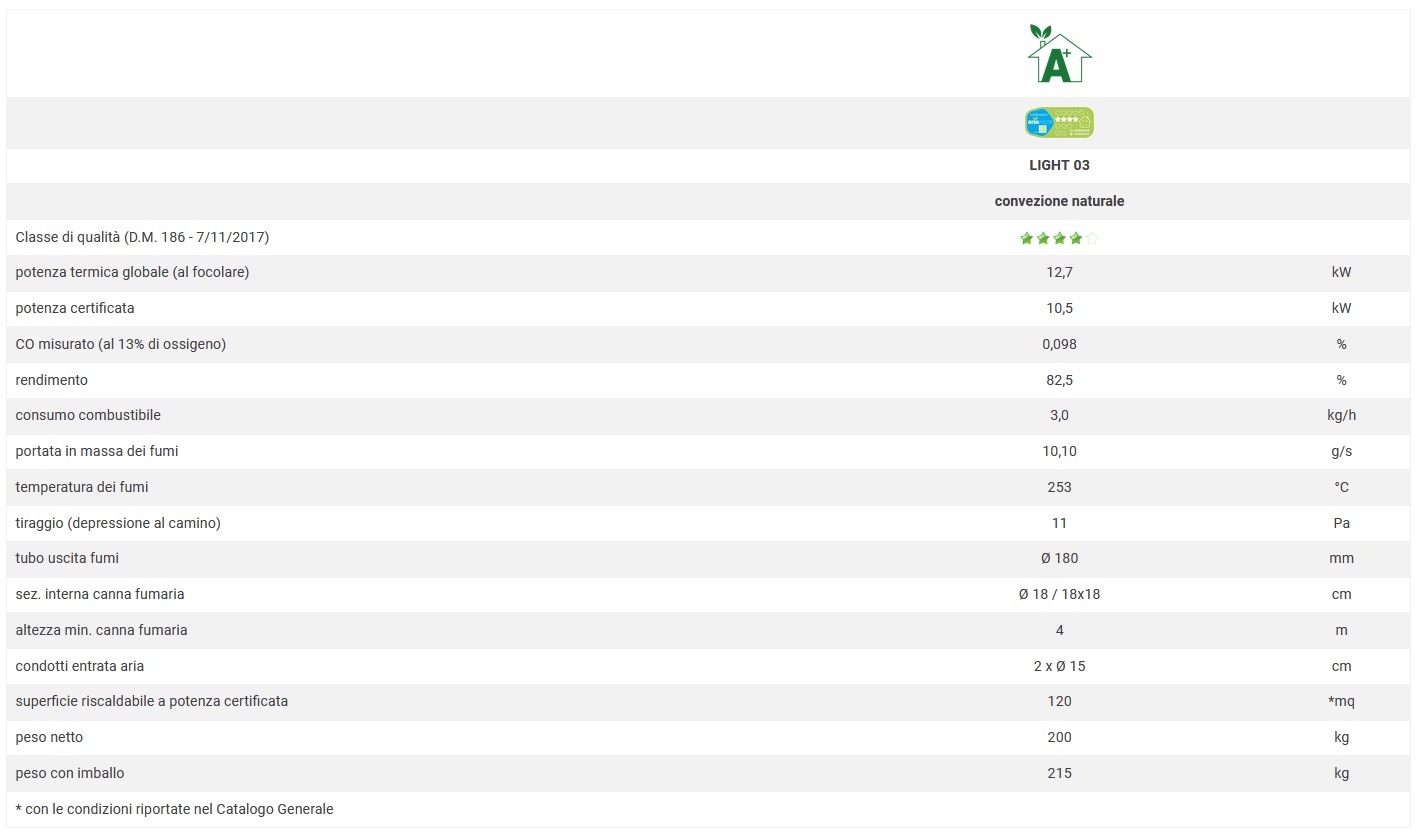Click the A+ energy class house icon
Image resolution: width=1416 pixels, height=840 pixels.
1059,54
